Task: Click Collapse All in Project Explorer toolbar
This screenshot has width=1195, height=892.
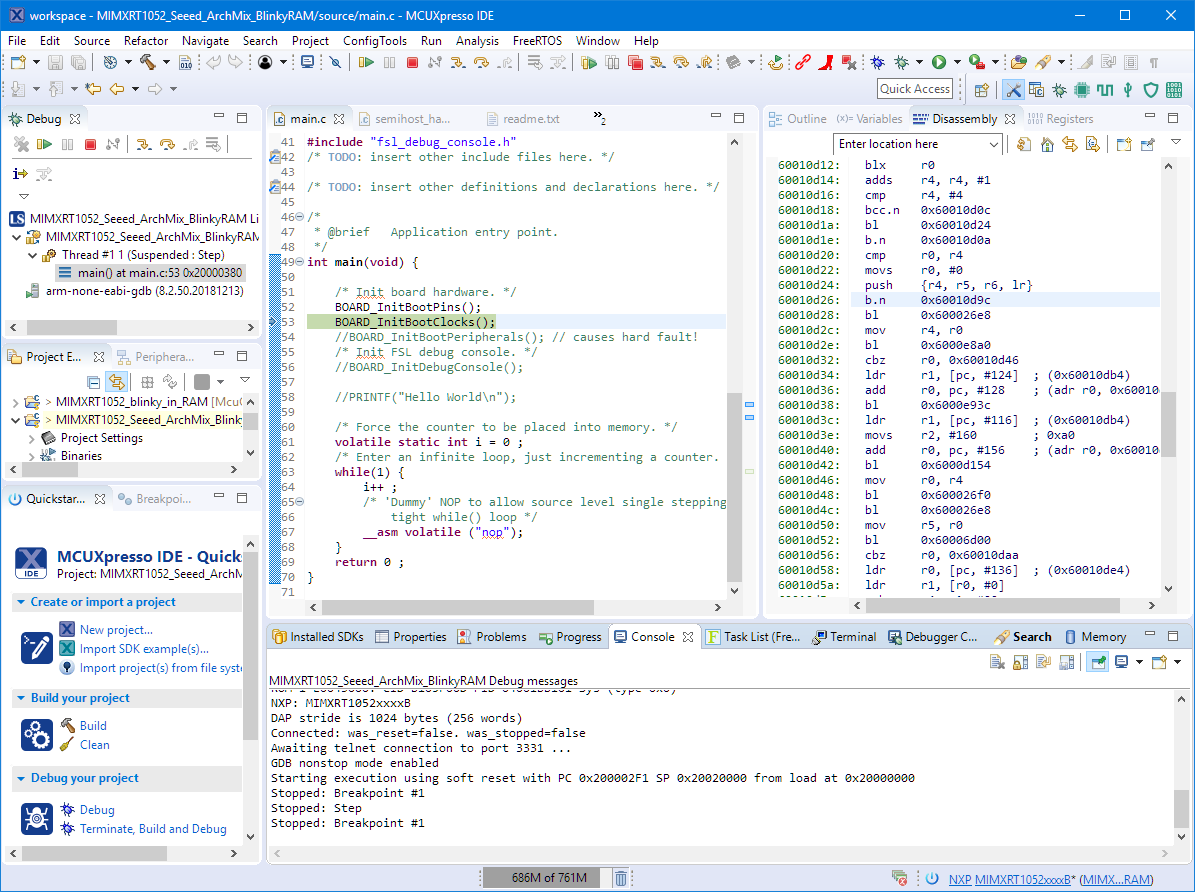Action: click(x=94, y=382)
